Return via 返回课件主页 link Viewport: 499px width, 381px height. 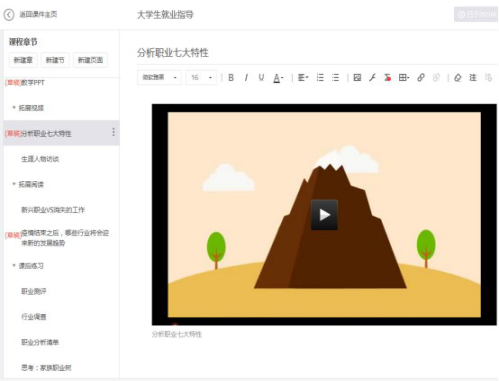point(38,14)
